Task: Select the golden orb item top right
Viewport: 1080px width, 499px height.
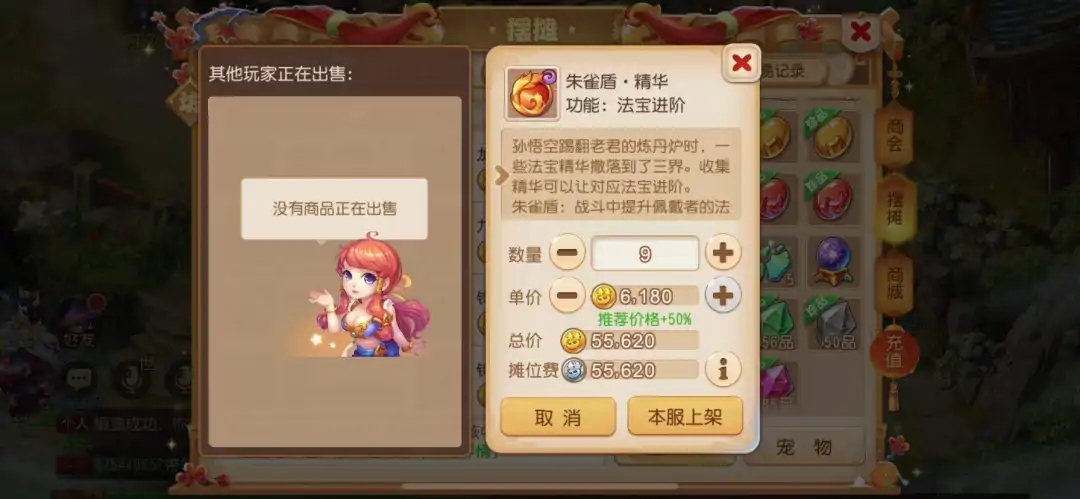Action: (x=832, y=136)
